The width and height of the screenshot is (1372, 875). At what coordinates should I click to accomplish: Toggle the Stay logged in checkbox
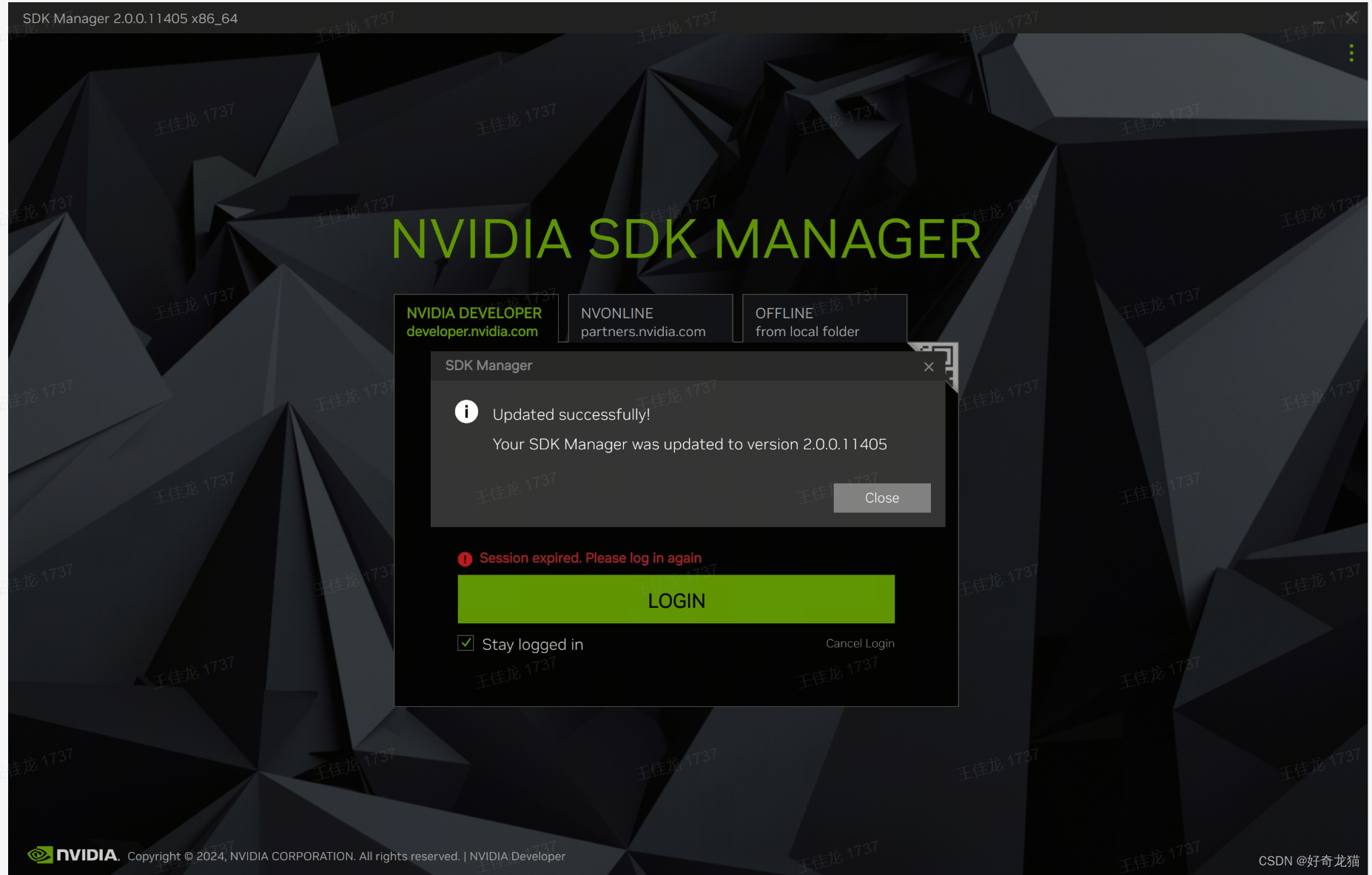pos(465,643)
